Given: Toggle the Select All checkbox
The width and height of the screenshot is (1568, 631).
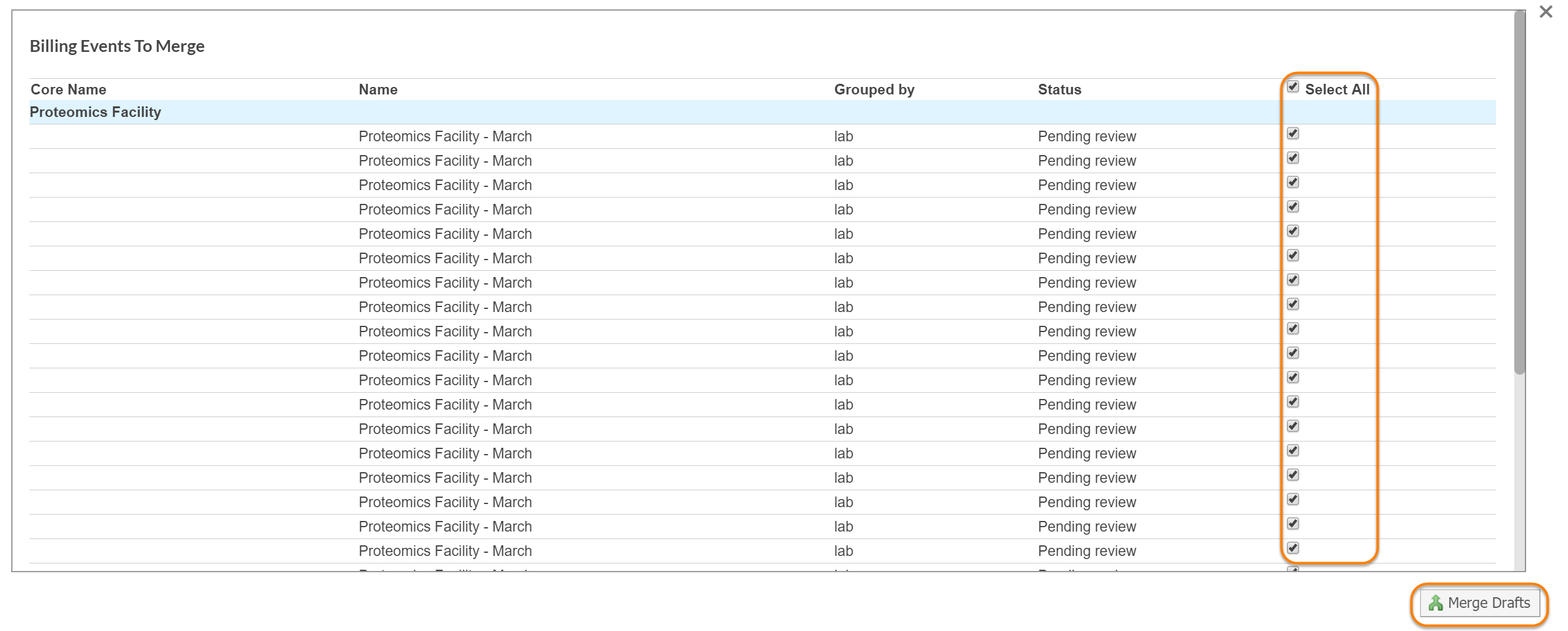Looking at the screenshot, I should (x=1293, y=87).
